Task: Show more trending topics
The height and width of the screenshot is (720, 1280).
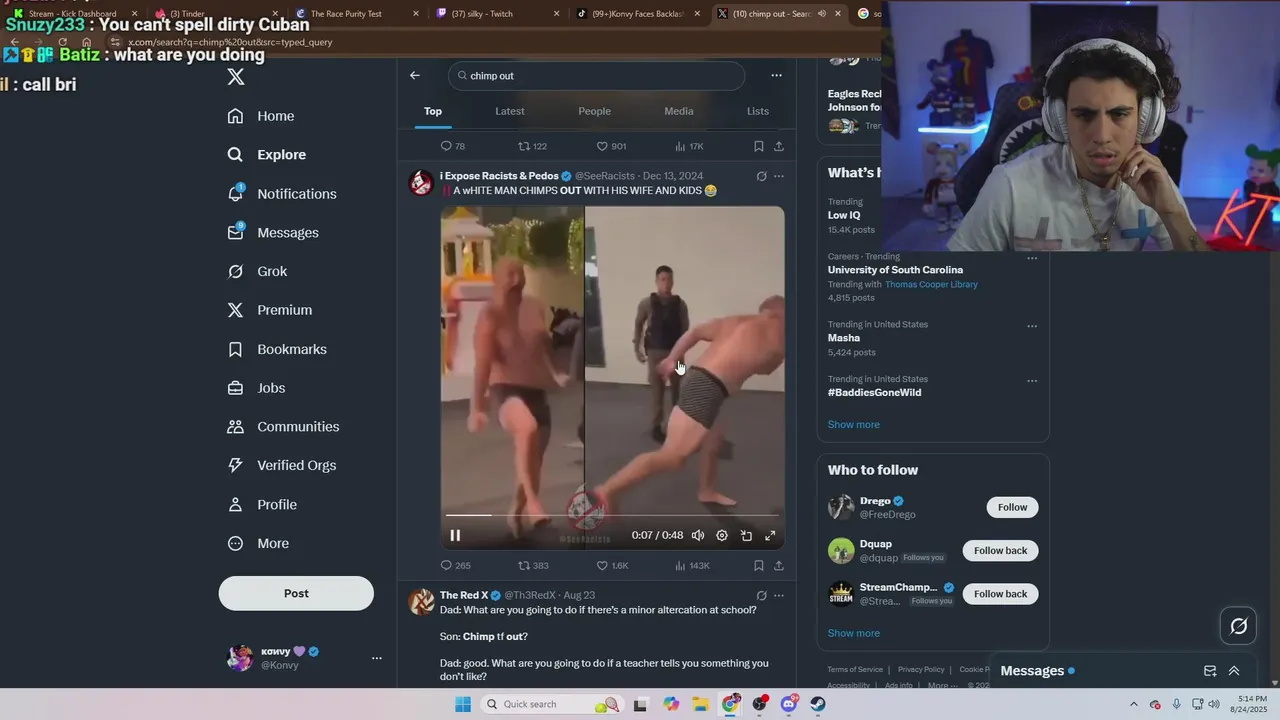Action: [854, 424]
